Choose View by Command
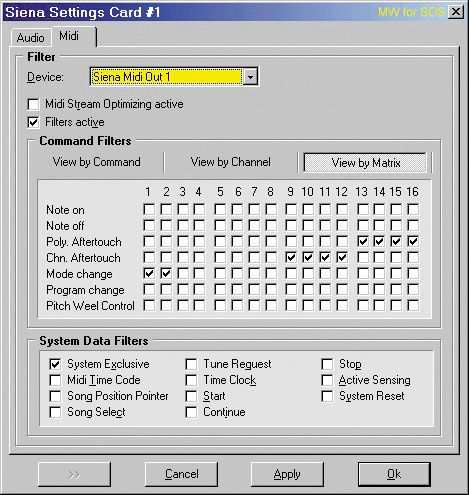This screenshot has width=469, height=495. point(97,162)
